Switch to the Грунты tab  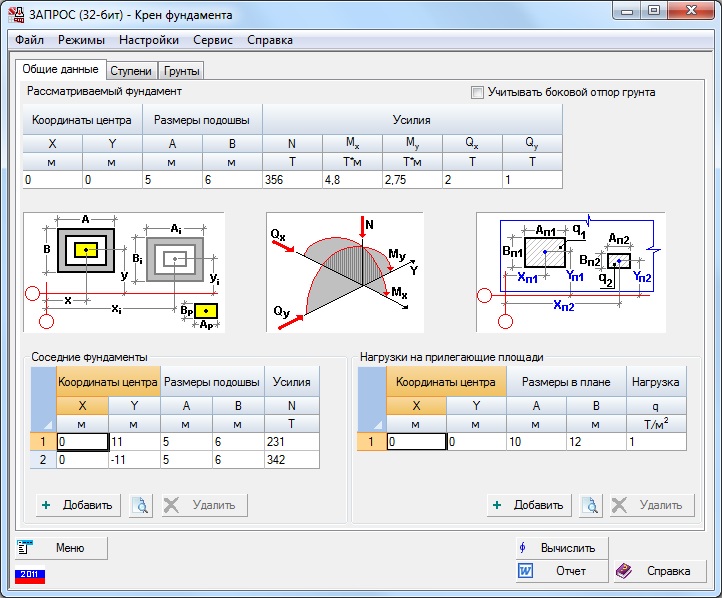(182, 71)
